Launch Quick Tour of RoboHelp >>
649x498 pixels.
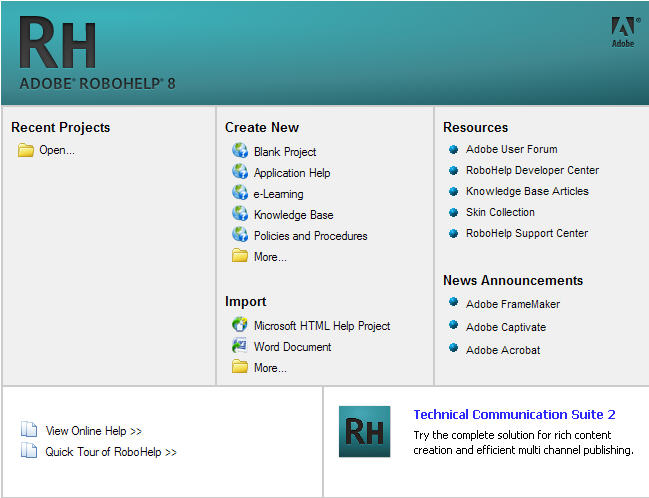111,452
